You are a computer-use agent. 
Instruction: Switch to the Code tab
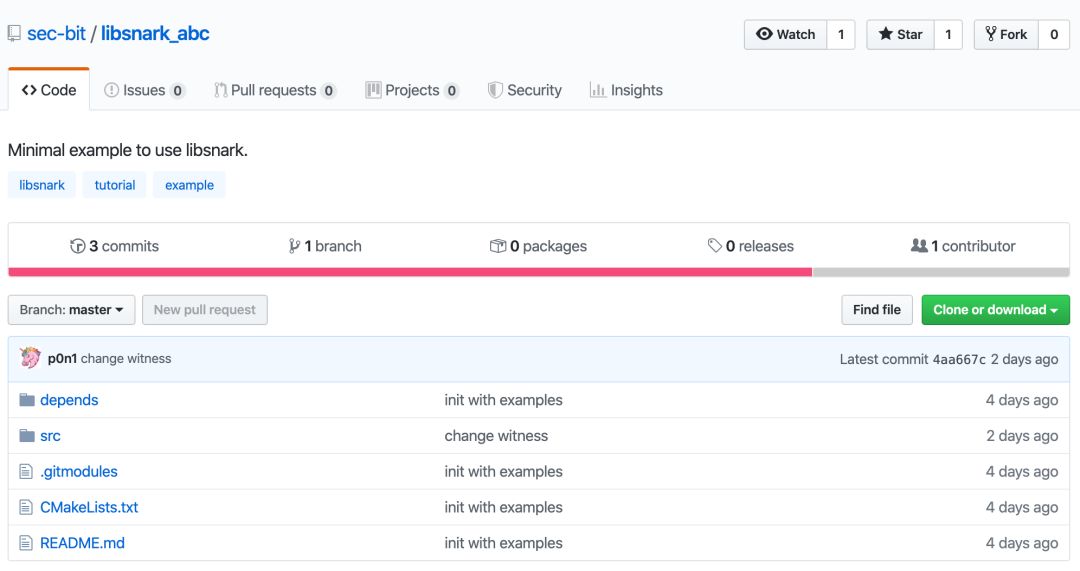click(x=49, y=90)
